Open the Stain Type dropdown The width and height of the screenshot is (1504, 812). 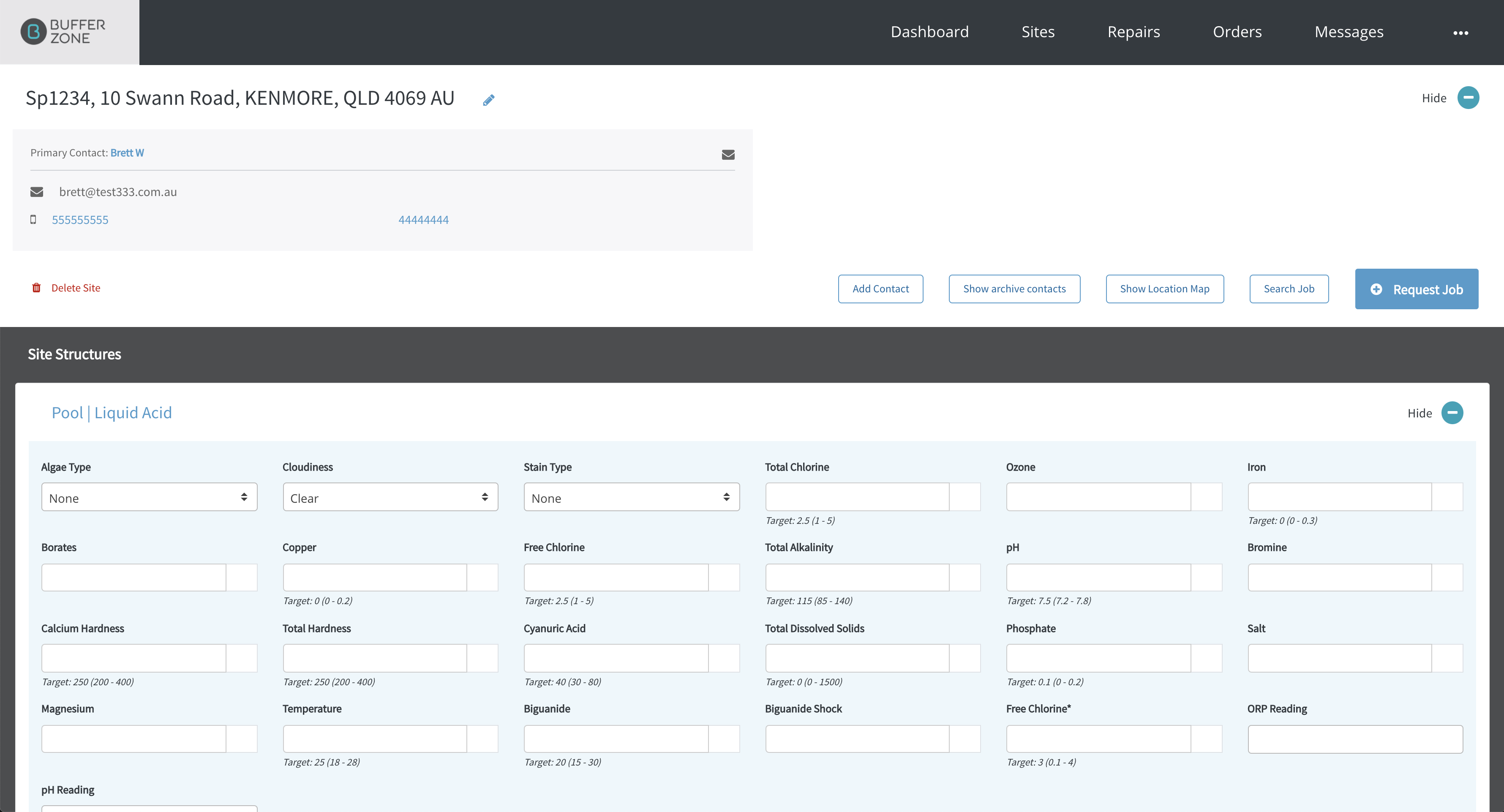pos(631,497)
